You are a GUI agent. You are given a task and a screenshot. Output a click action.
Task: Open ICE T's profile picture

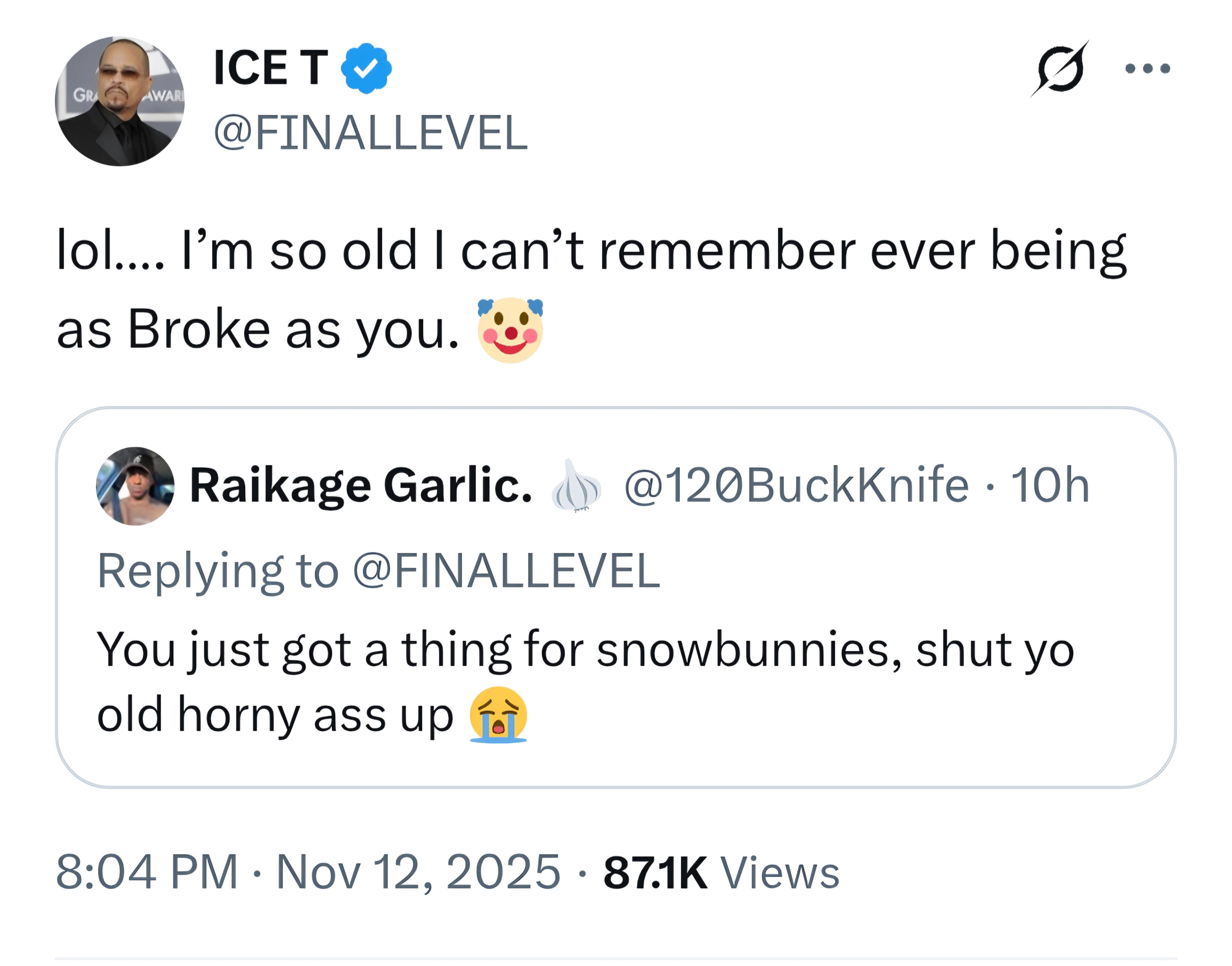[120, 101]
